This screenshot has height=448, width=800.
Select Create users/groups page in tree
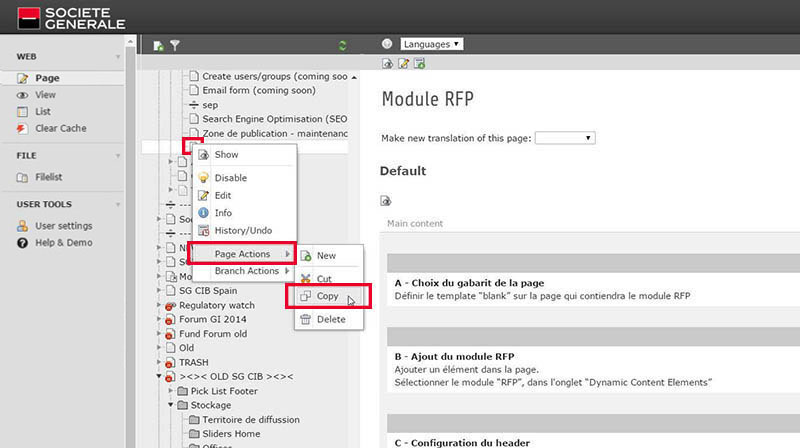[x=274, y=76]
